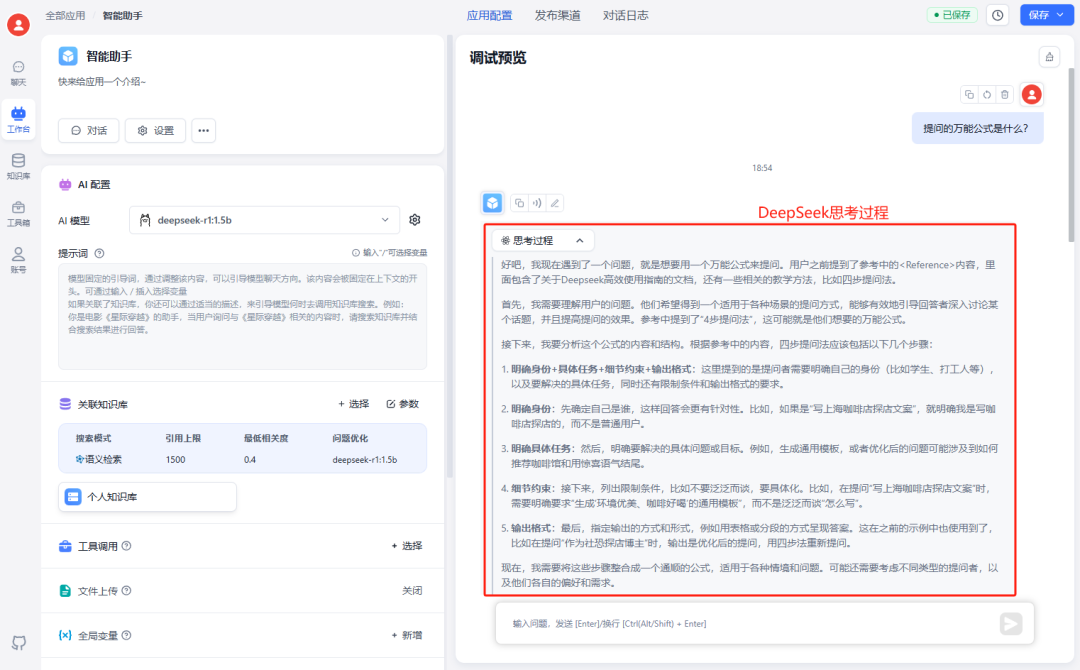Click the 0.4 最低相关度 value
Screen dimensions: 1080x670
click(x=249, y=459)
